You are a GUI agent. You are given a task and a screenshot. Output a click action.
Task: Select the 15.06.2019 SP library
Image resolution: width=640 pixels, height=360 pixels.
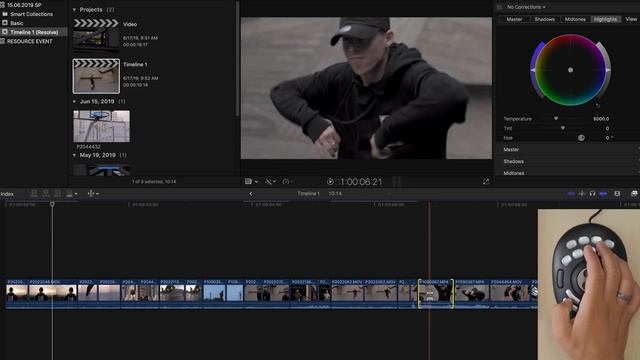[x=24, y=5]
